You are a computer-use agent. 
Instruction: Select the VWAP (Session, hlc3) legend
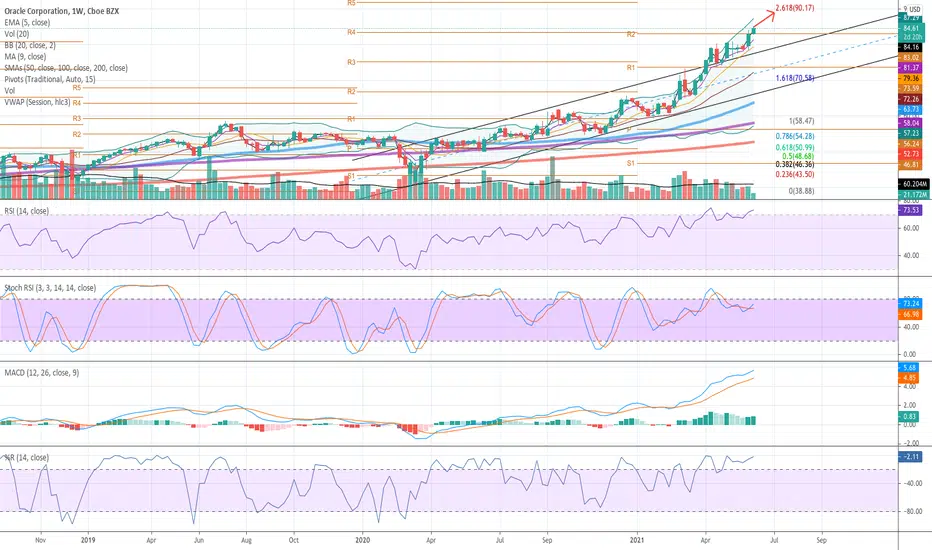37,102
